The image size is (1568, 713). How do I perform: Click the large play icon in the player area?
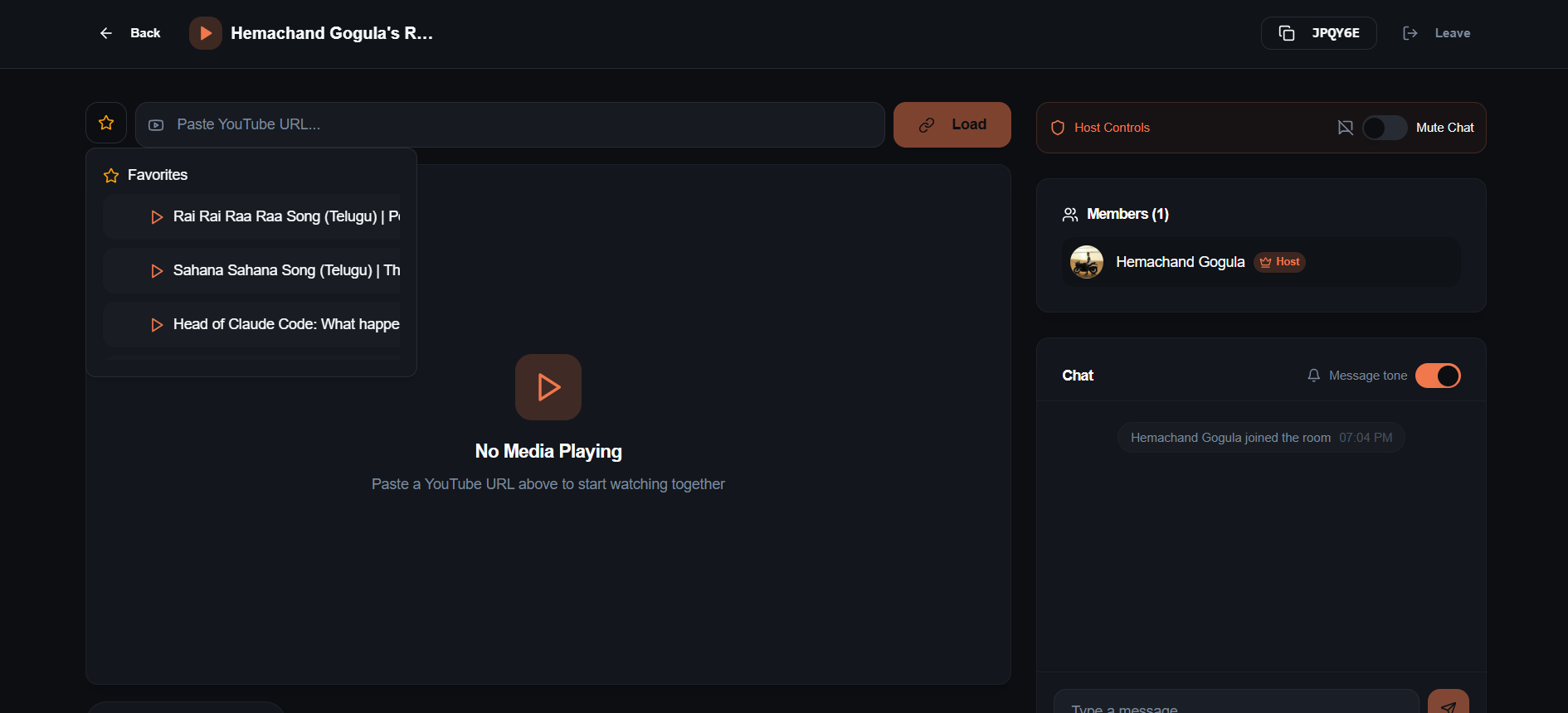[548, 387]
